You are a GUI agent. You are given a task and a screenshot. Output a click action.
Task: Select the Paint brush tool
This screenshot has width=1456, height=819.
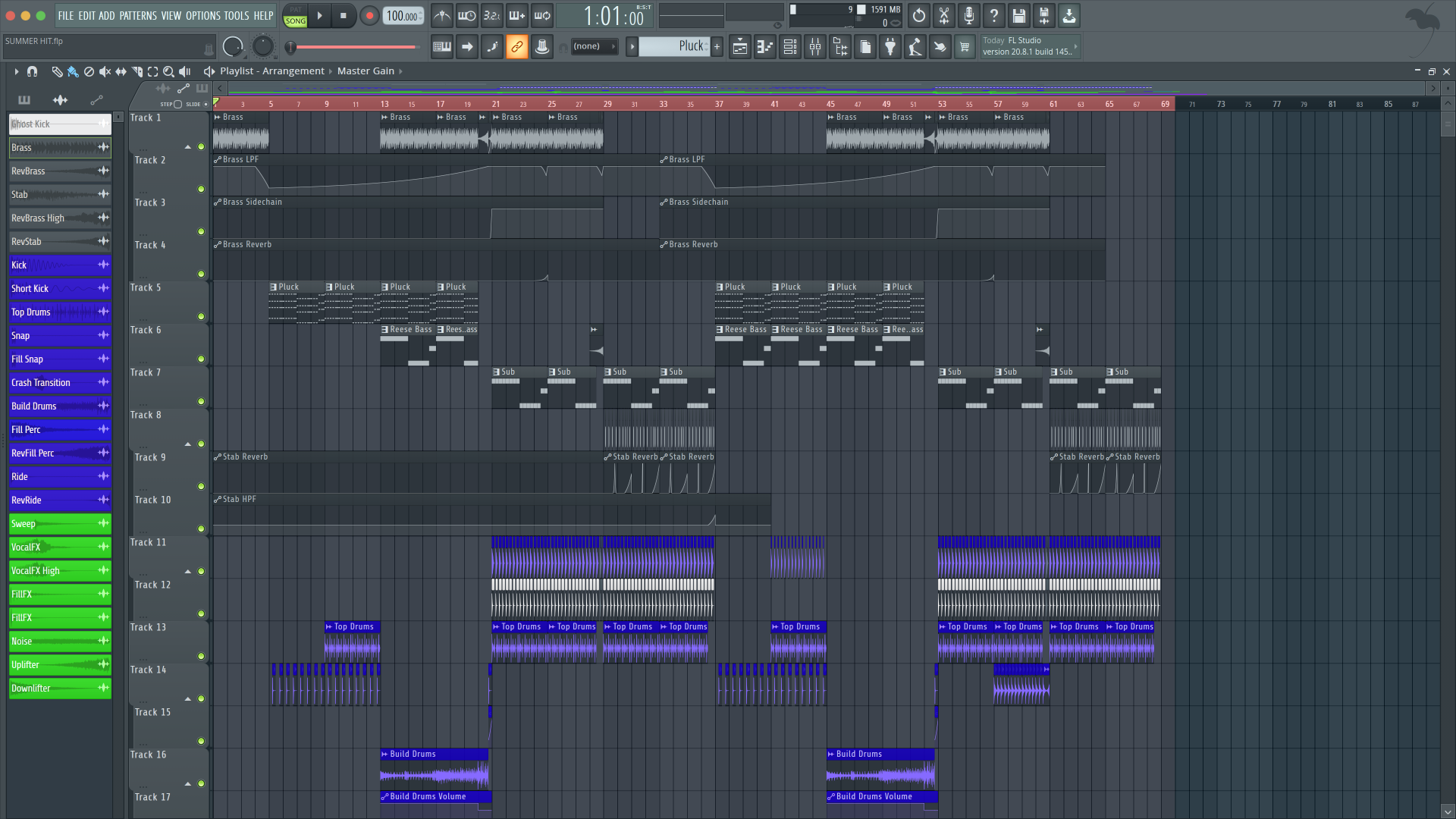pyautogui.click(x=73, y=71)
